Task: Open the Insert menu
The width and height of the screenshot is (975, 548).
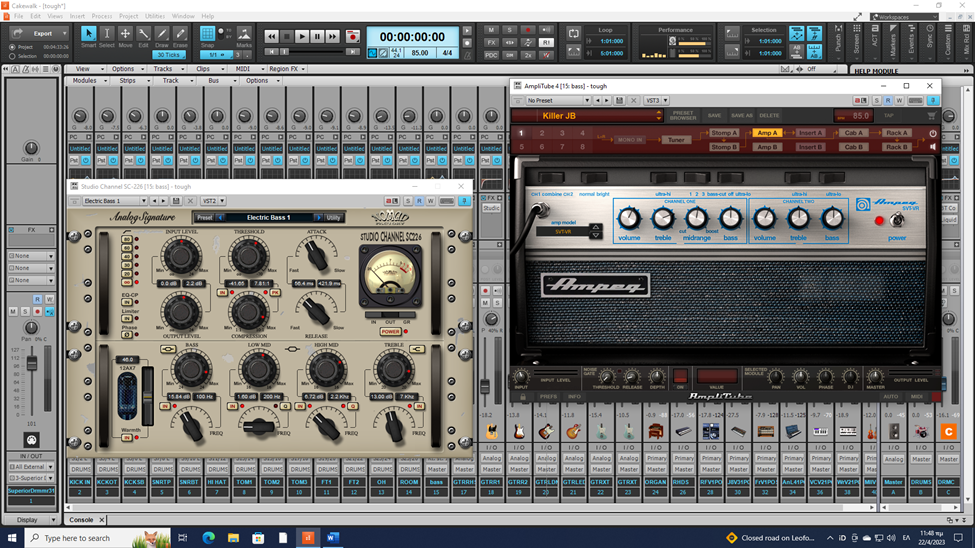Action: 77,16
